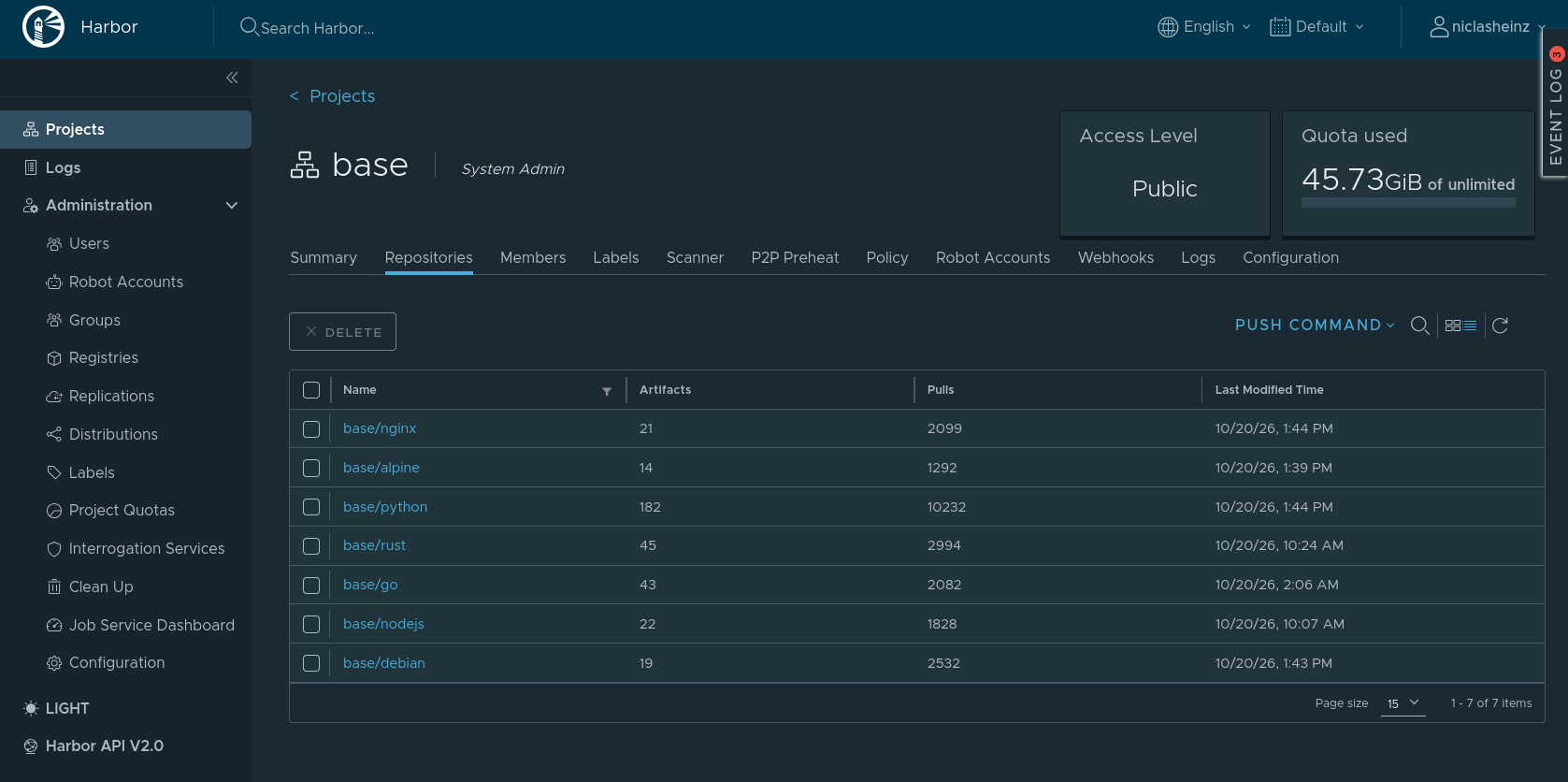Viewport: 1568px width, 782px height.
Task: Click the search magnifier in repository toolbar
Action: pyautogui.click(x=1419, y=326)
